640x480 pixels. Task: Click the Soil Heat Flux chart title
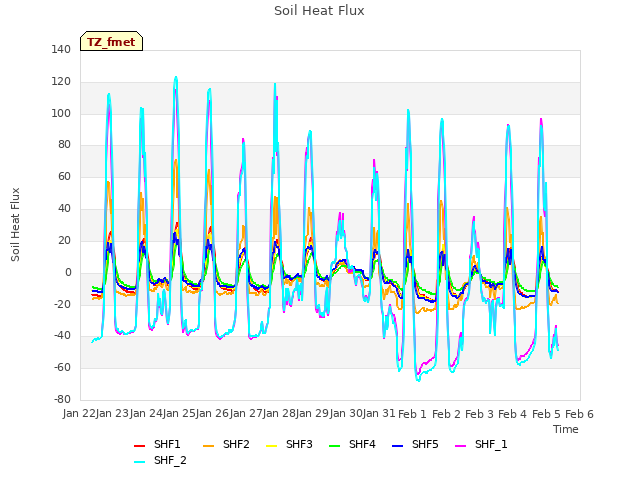point(319,11)
